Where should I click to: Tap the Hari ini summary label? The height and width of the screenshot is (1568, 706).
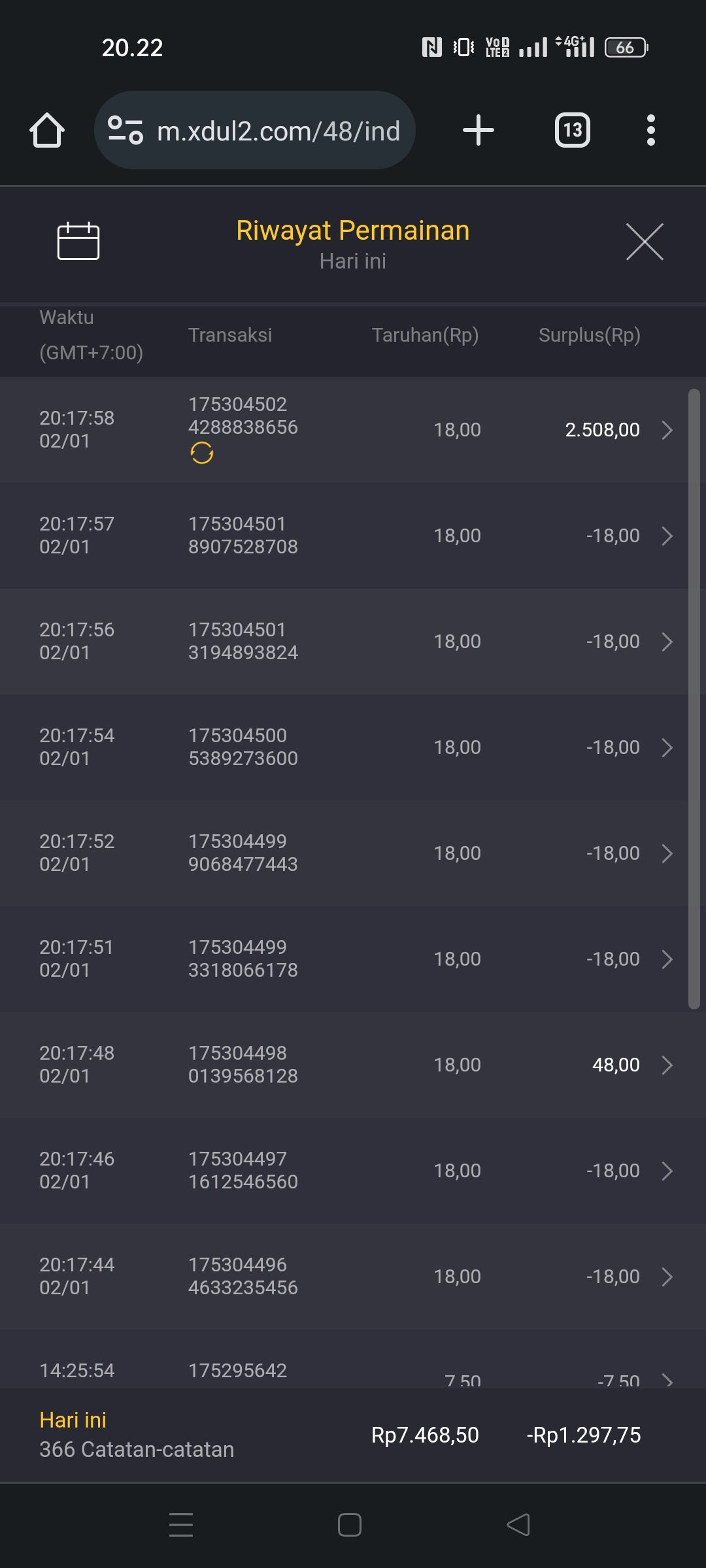pos(73,1420)
